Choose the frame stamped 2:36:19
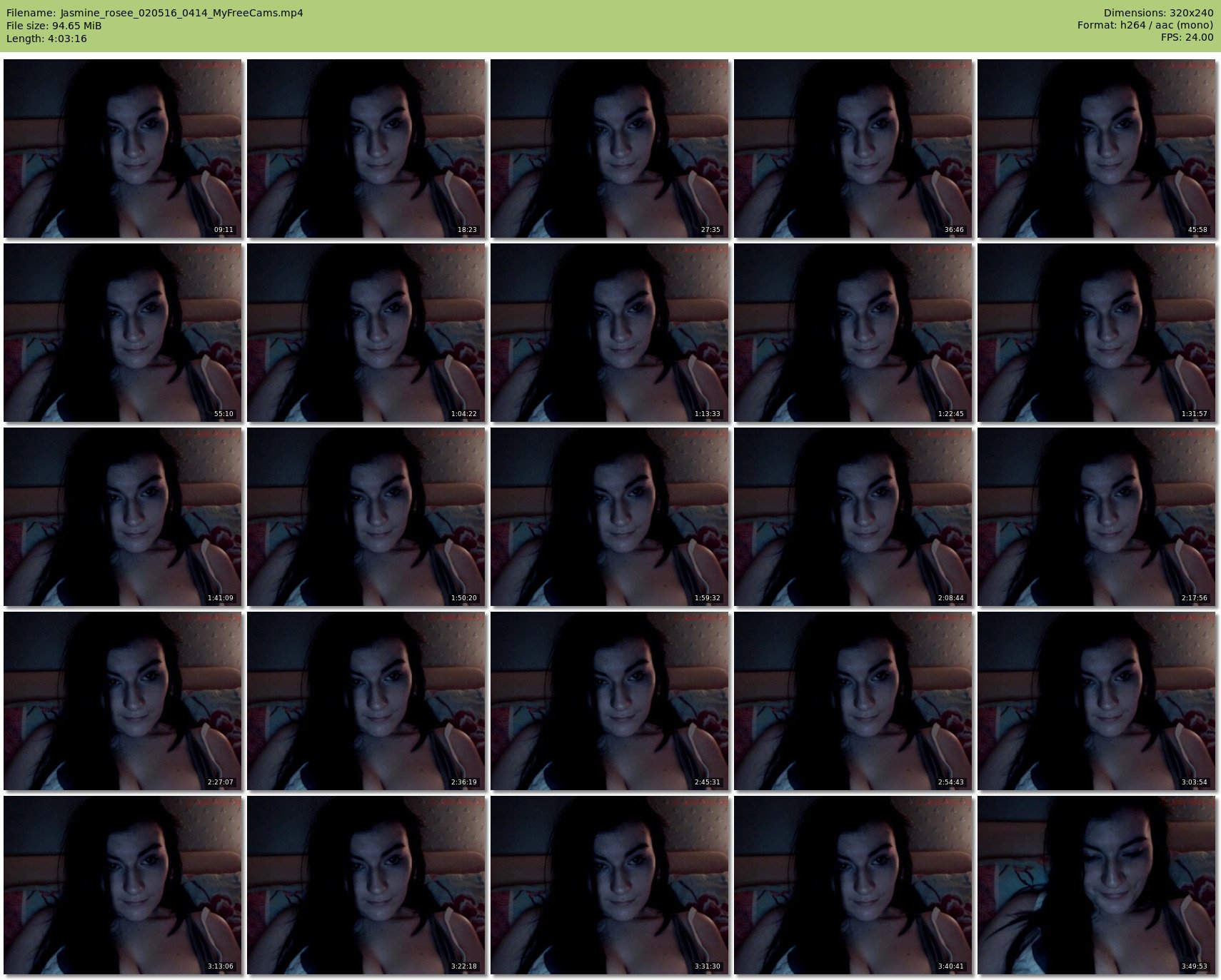The width and height of the screenshot is (1221, 980). click(366, 701)
